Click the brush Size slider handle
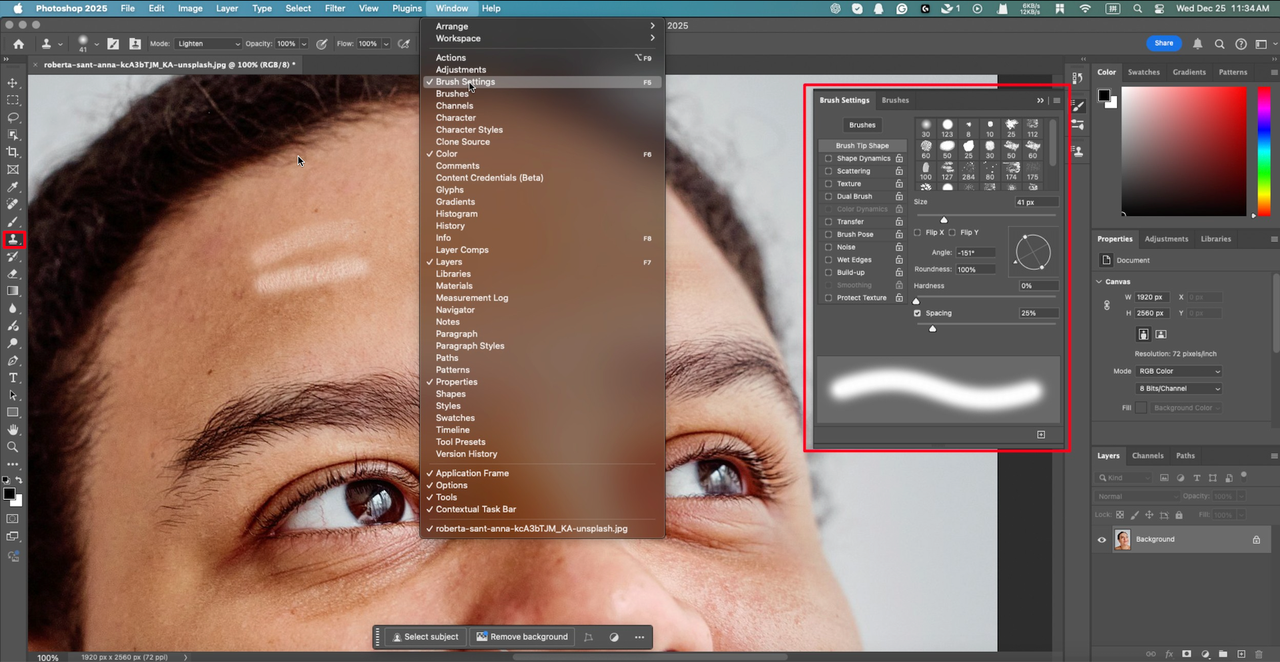The height and width of the screenshot is (662, 1280). coord(943,220)
